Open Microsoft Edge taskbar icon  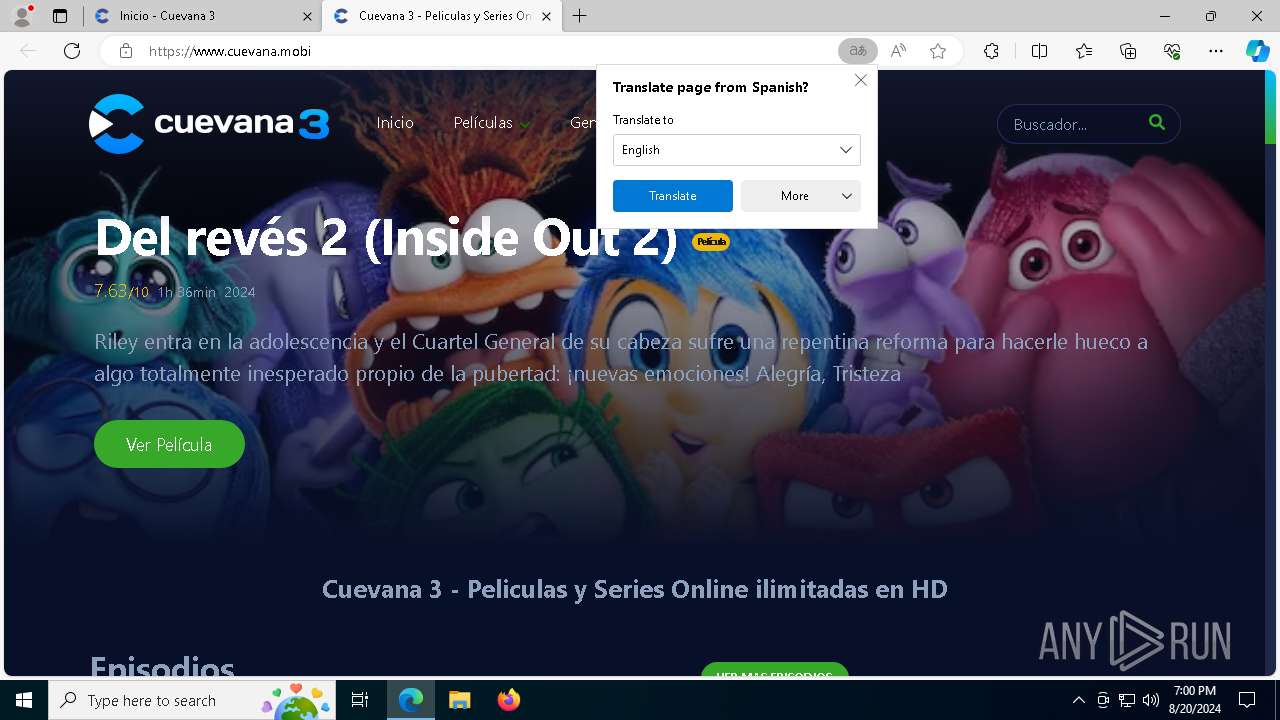411,700
